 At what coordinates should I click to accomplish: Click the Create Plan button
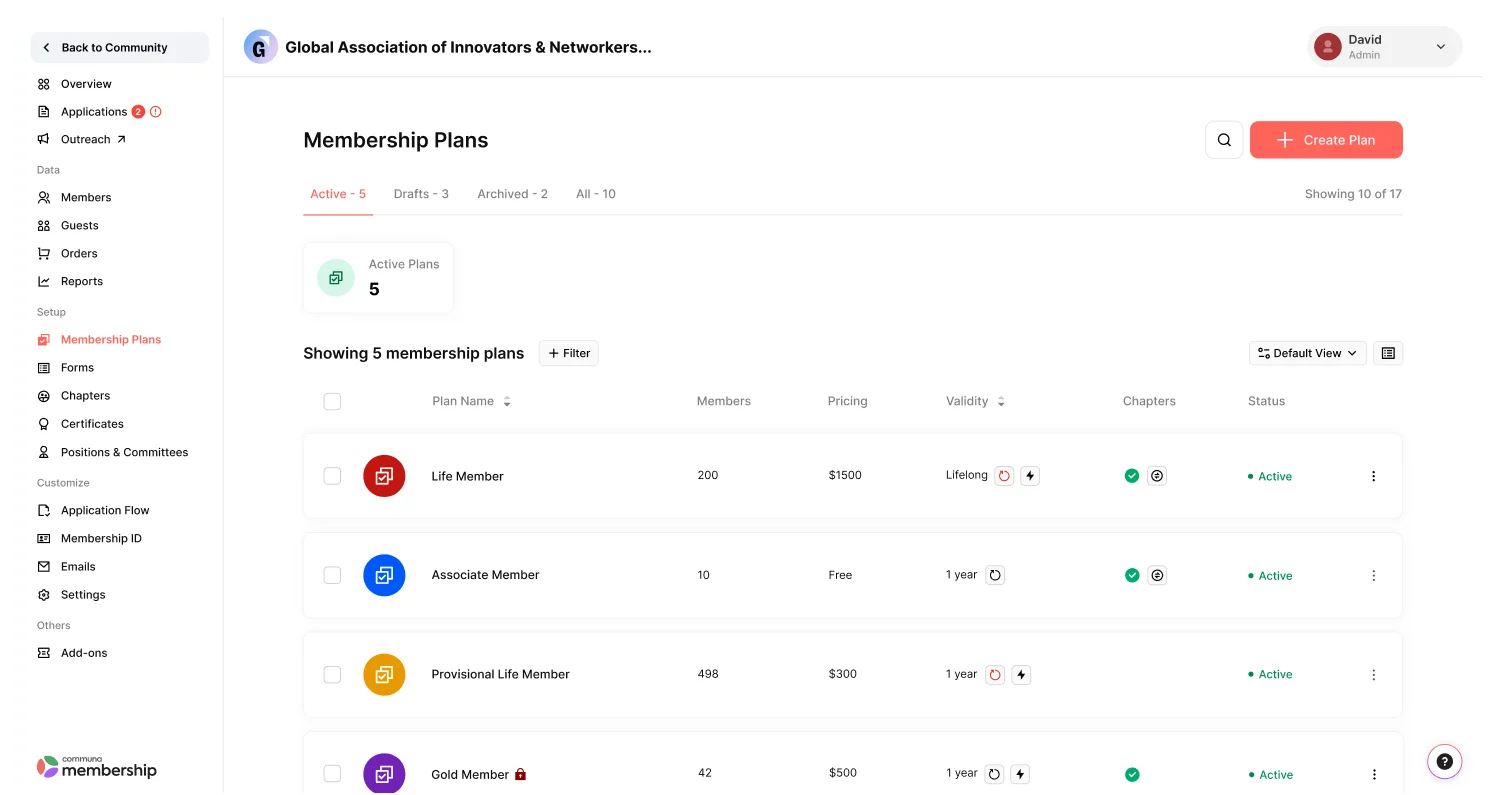[1326, 139]
